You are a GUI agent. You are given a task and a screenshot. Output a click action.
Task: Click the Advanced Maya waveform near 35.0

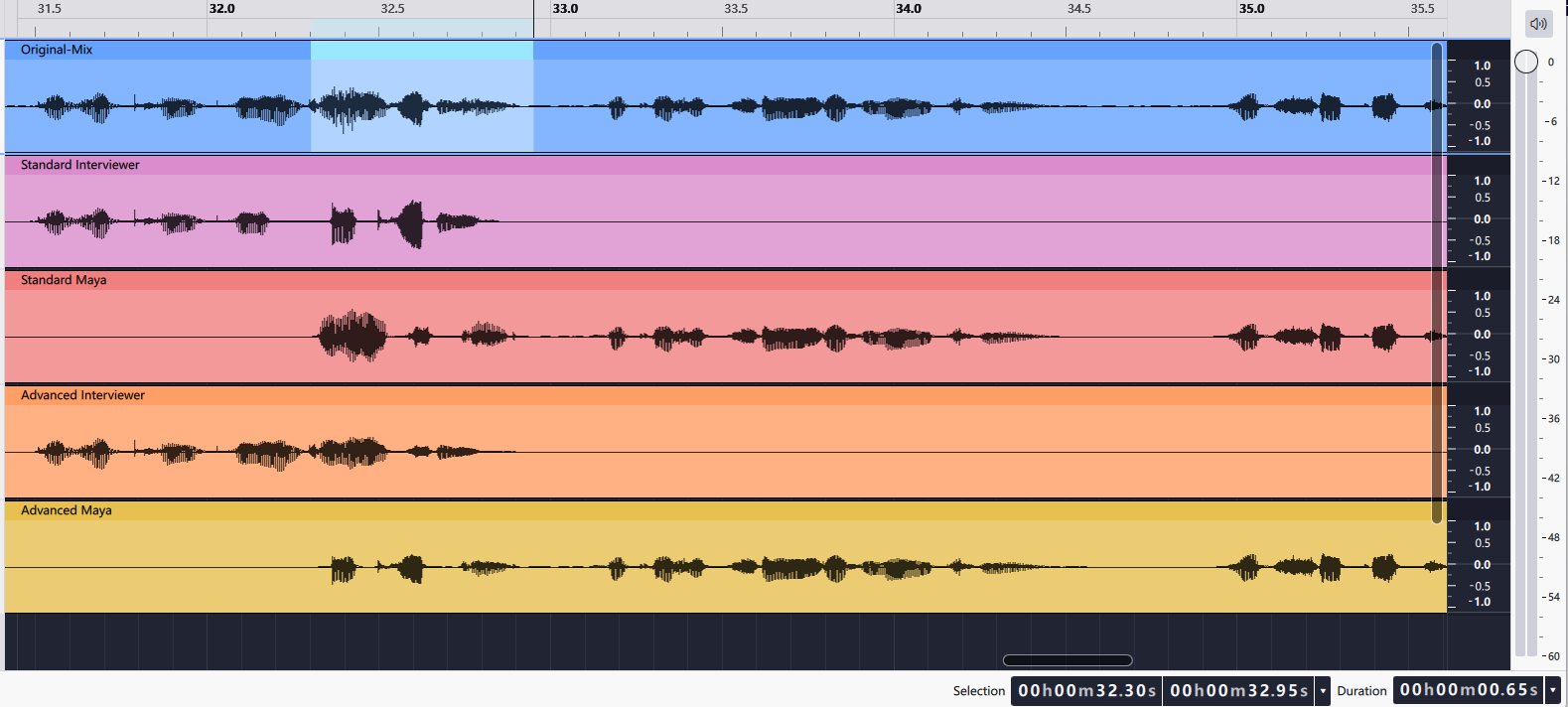click(1244, 568)
